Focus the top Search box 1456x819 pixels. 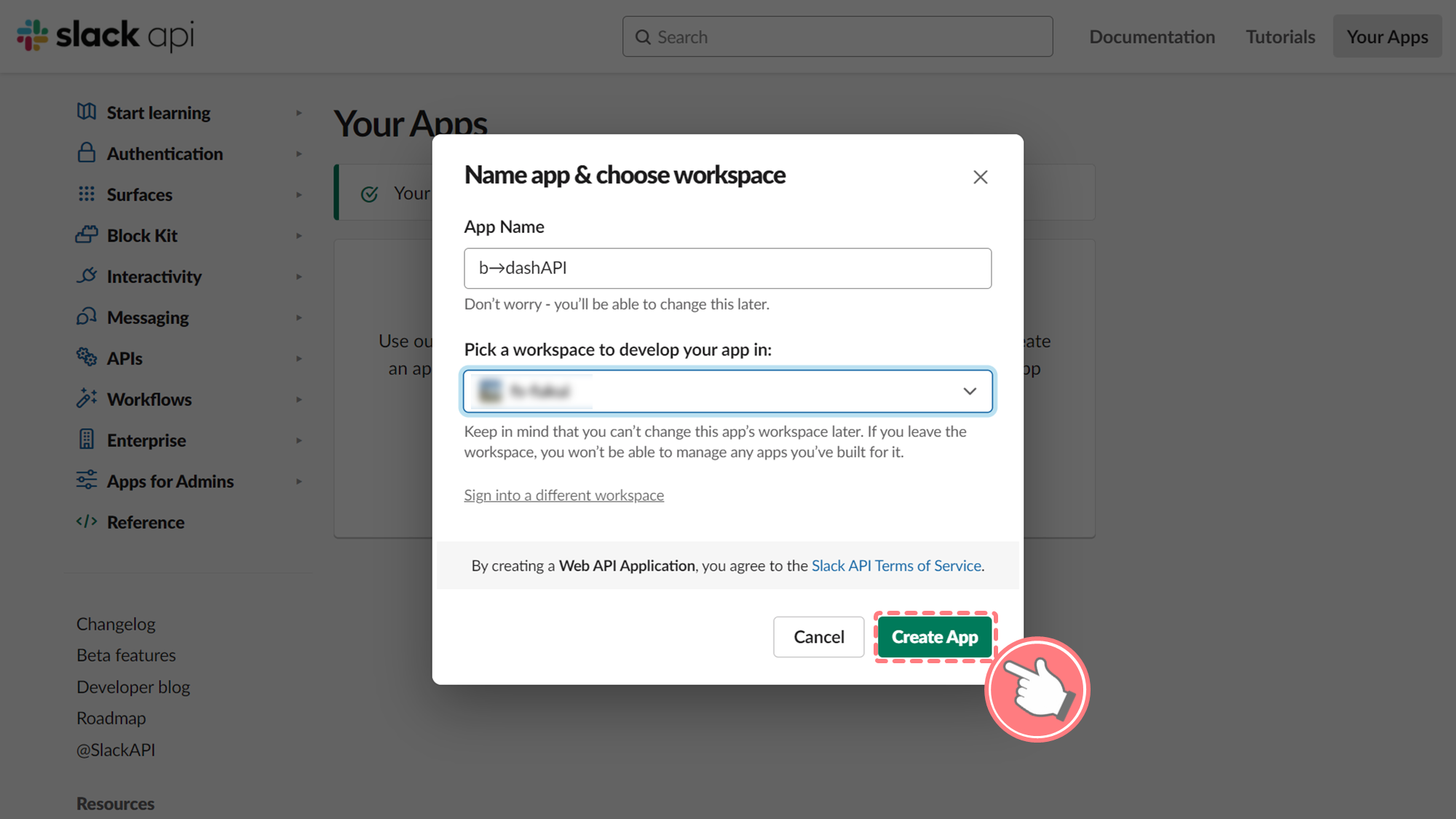pos(837,36)
